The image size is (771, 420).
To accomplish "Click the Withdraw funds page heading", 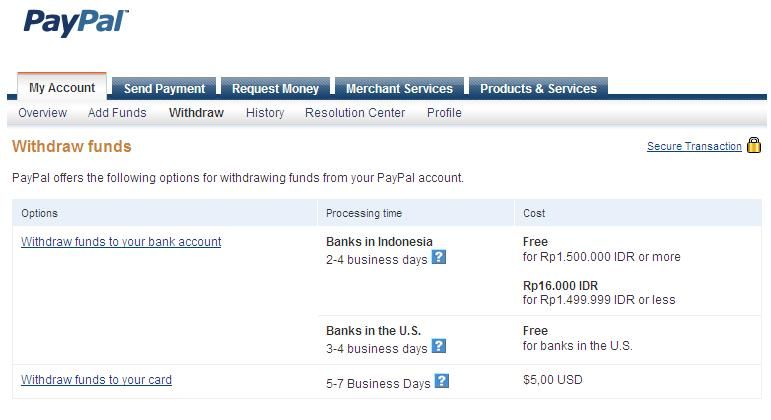I will pos(72,147).
